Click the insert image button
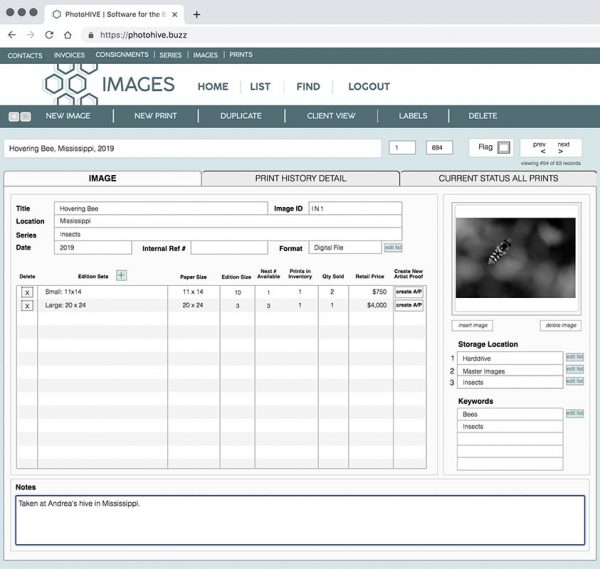Screen dimensions: 600x569 point(473,326)
